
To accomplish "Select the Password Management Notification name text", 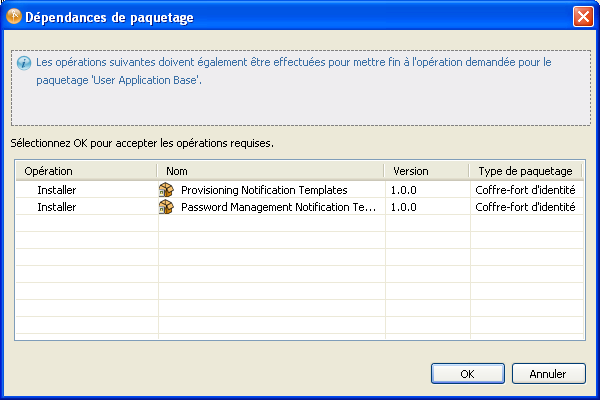I will click(x=279, y=208).
